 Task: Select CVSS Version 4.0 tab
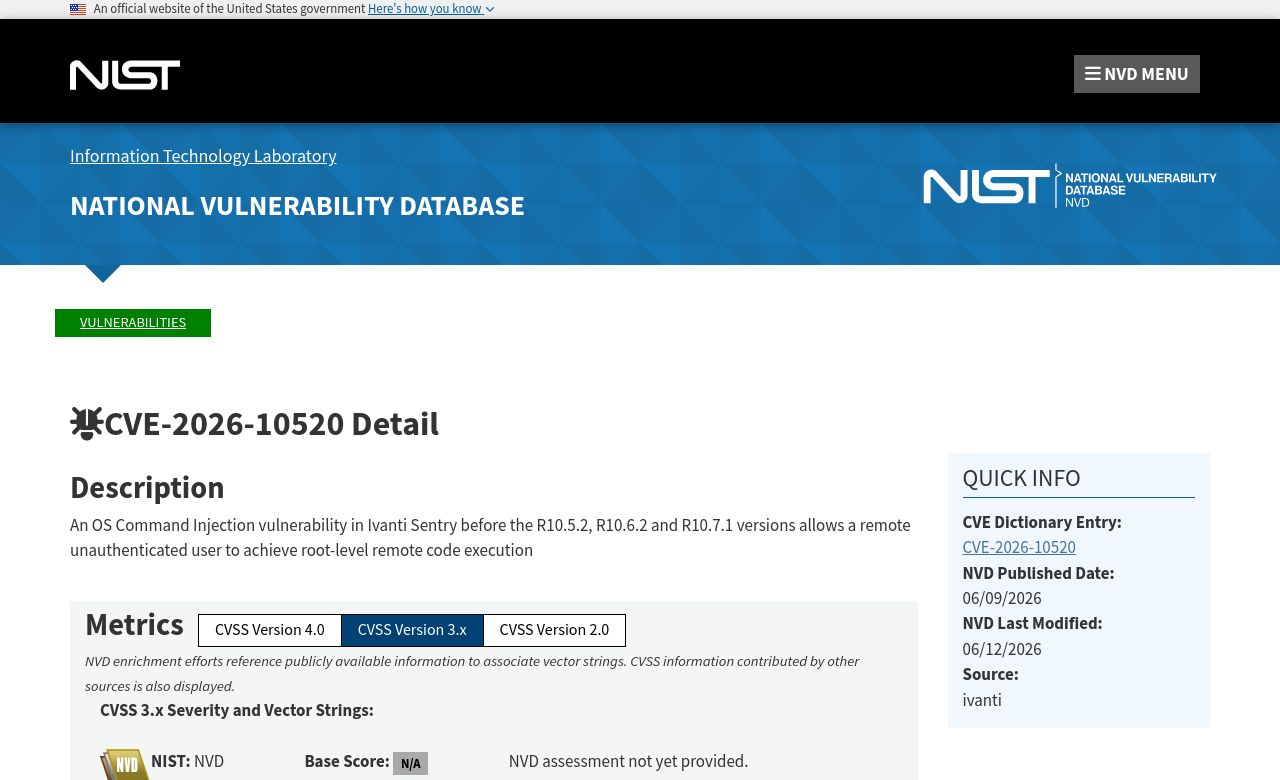[x=270, y=631]
